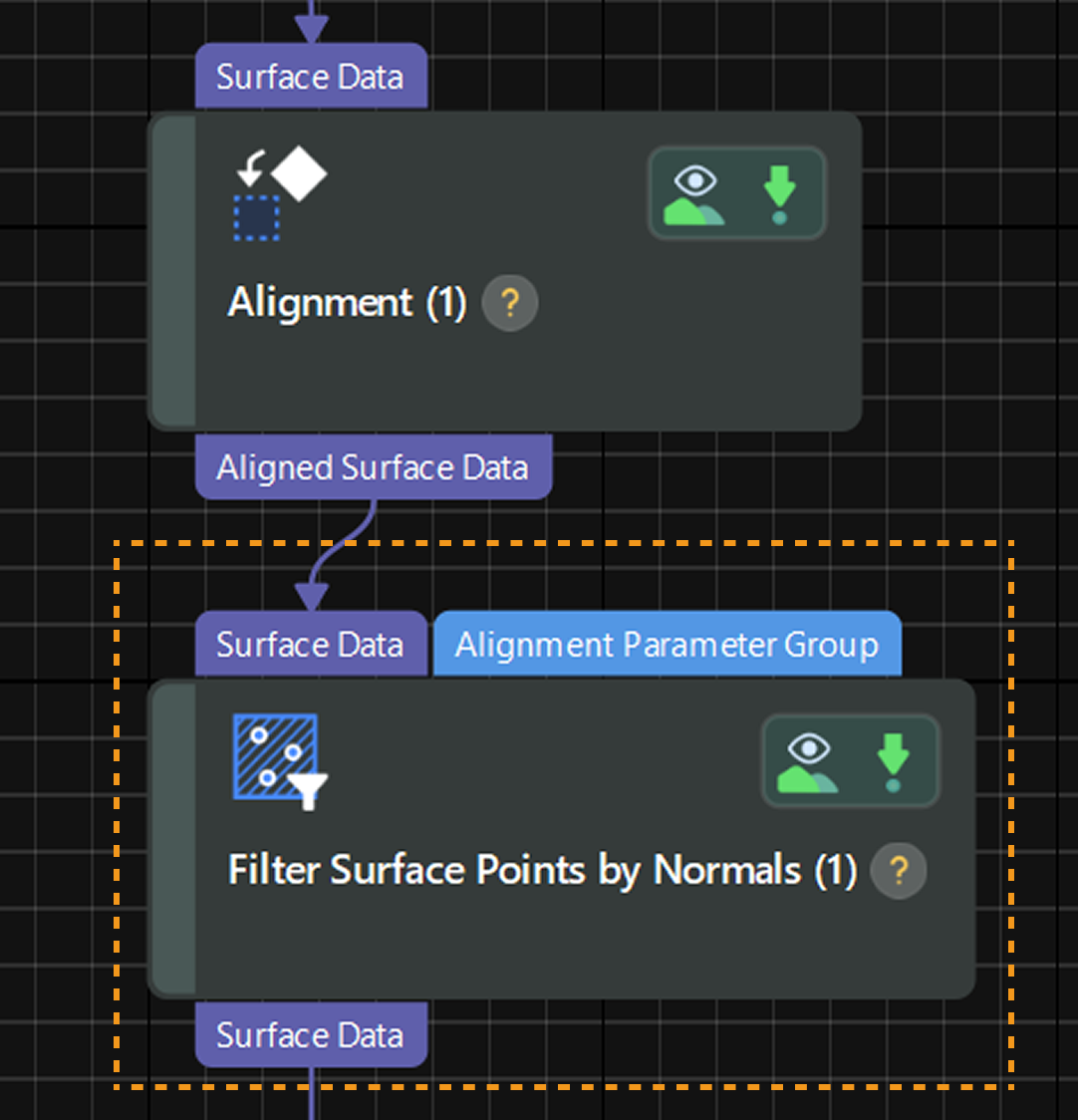Open help for Alignment (1) step
The image size is (1078, 1120).
point(510,303)
